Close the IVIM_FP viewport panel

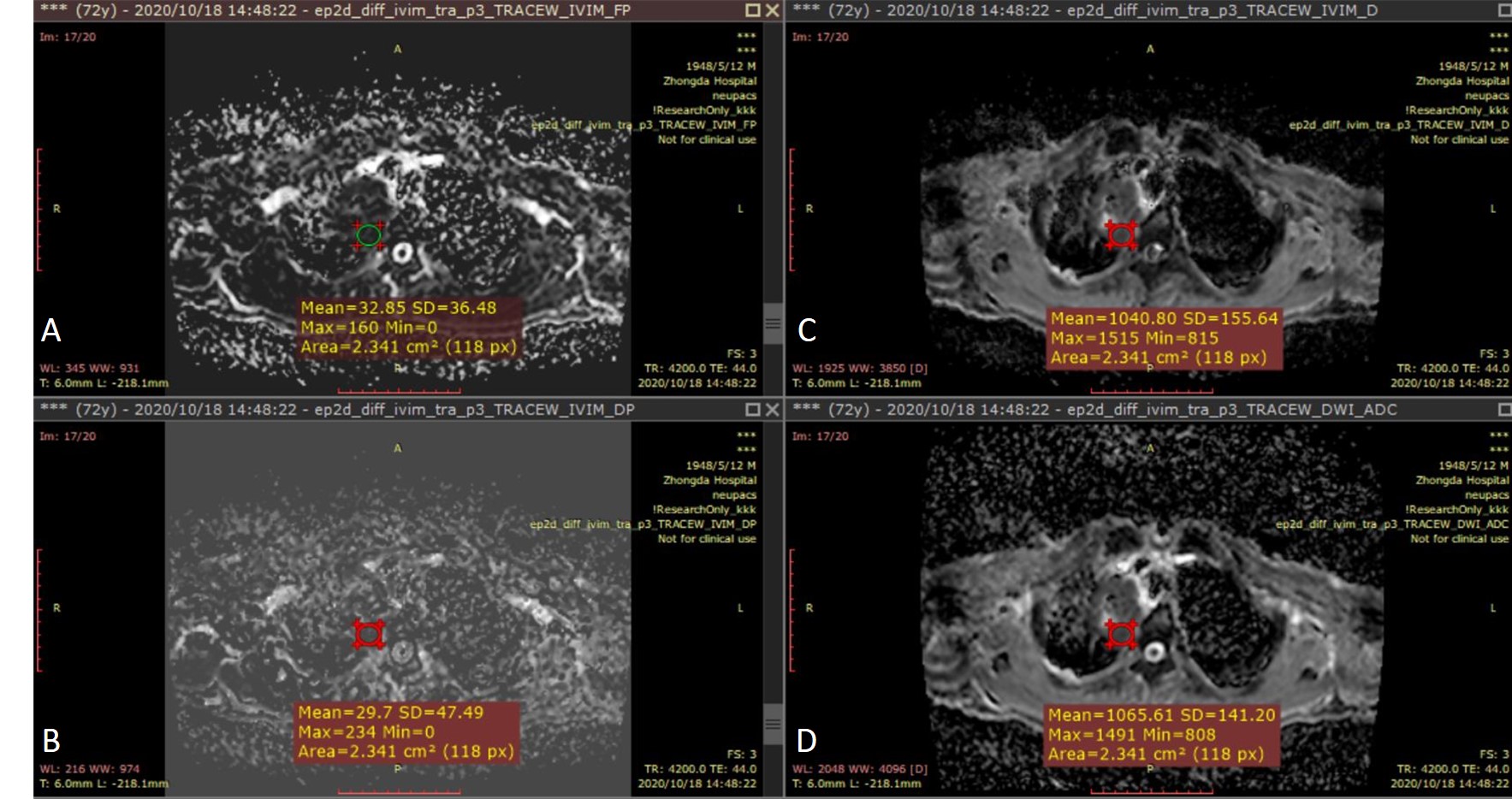coord(772,10)
